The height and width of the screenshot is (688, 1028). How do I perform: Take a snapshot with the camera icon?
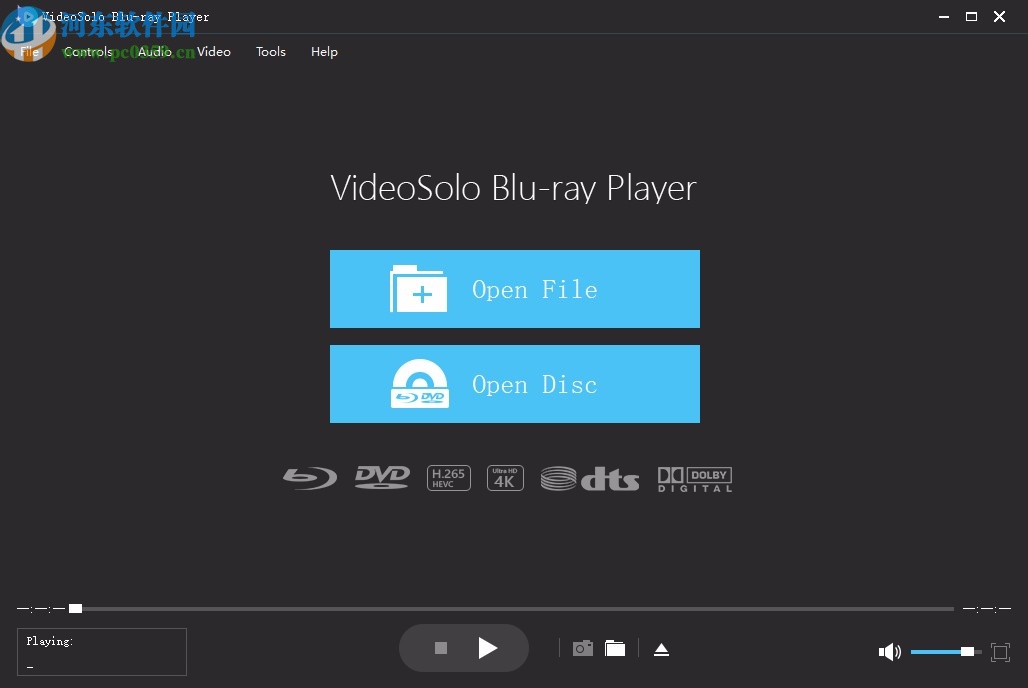pos(583,648)
